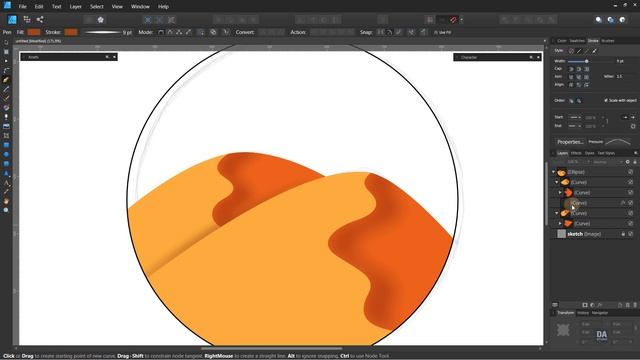The image size is (640, 360).
Task: Select the Zoom tool at toolbar bottom
Action: 6,210
